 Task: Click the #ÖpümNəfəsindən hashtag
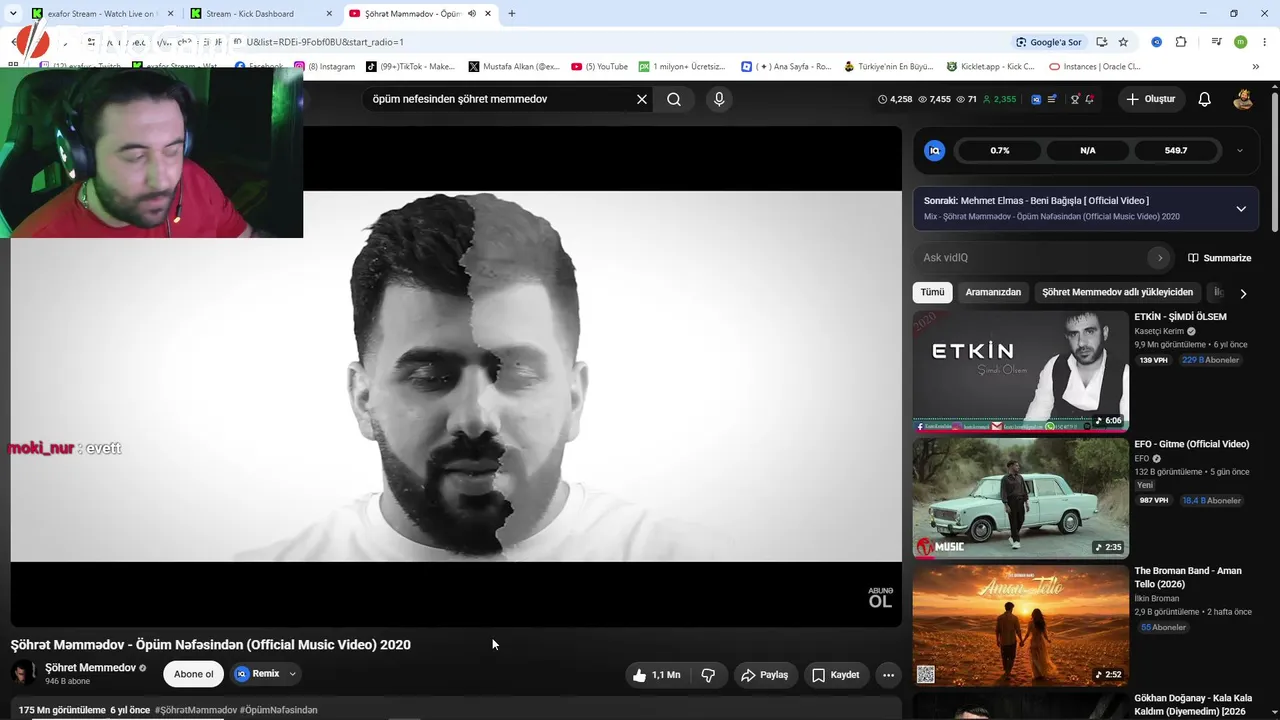[x=279, y=710]
